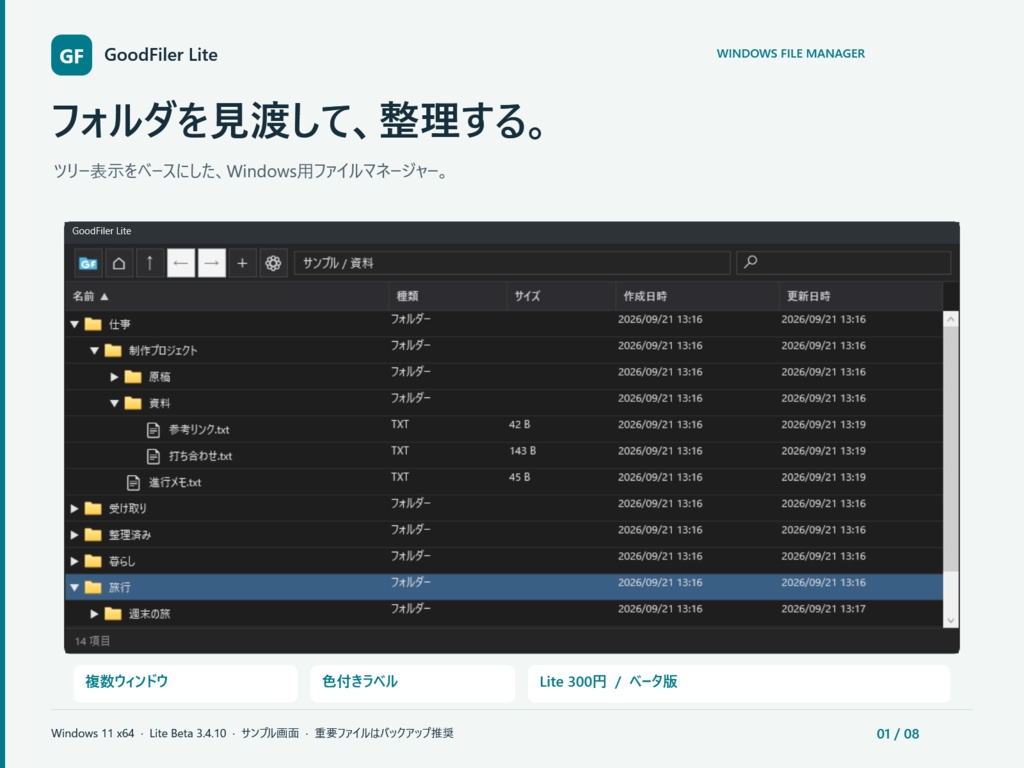Expand the 週末の旅 folder node
This screenshot has width=1024, height=768.
(x=94, y=614)
